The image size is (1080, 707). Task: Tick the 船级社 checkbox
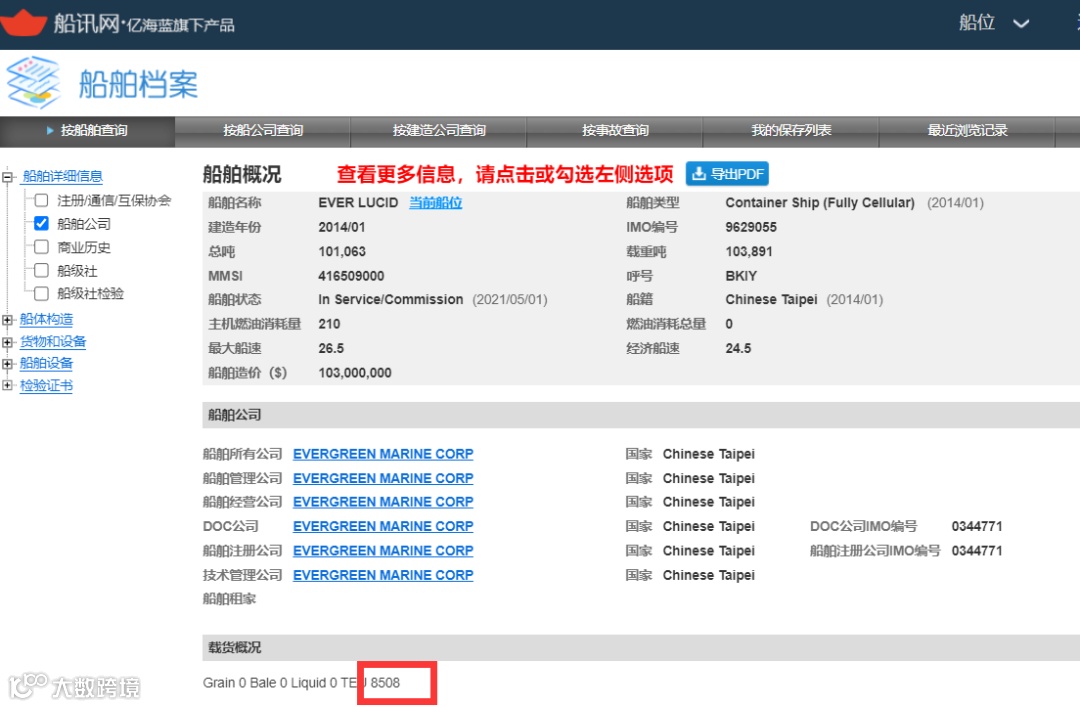[x=41, y=270]
